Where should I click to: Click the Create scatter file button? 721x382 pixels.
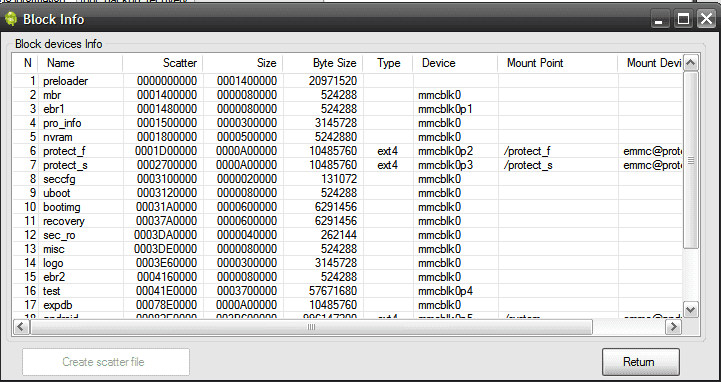pyautogui.click(x=106, y=362)
